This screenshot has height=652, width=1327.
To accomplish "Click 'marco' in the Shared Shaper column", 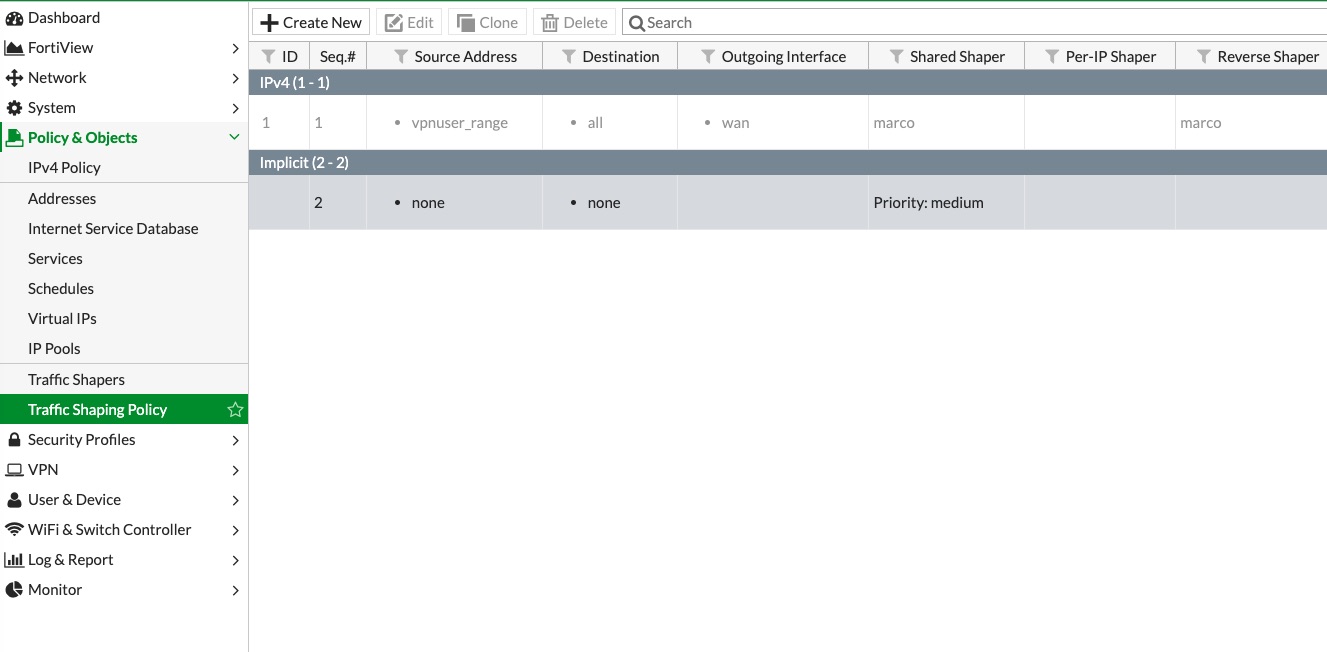I will [x=894, y=123].
